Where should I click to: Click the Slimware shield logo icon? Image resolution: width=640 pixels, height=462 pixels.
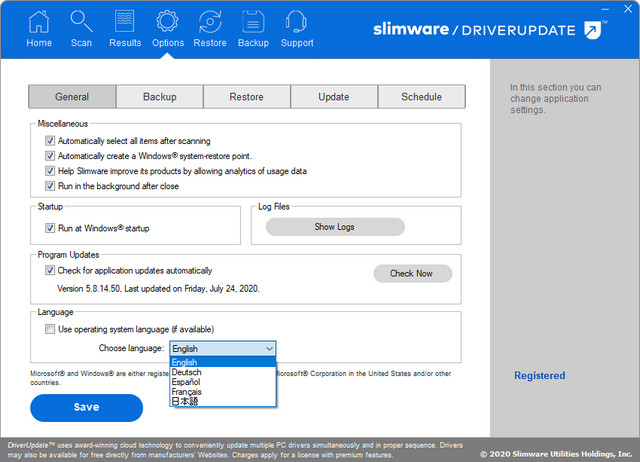pos(593,30)
